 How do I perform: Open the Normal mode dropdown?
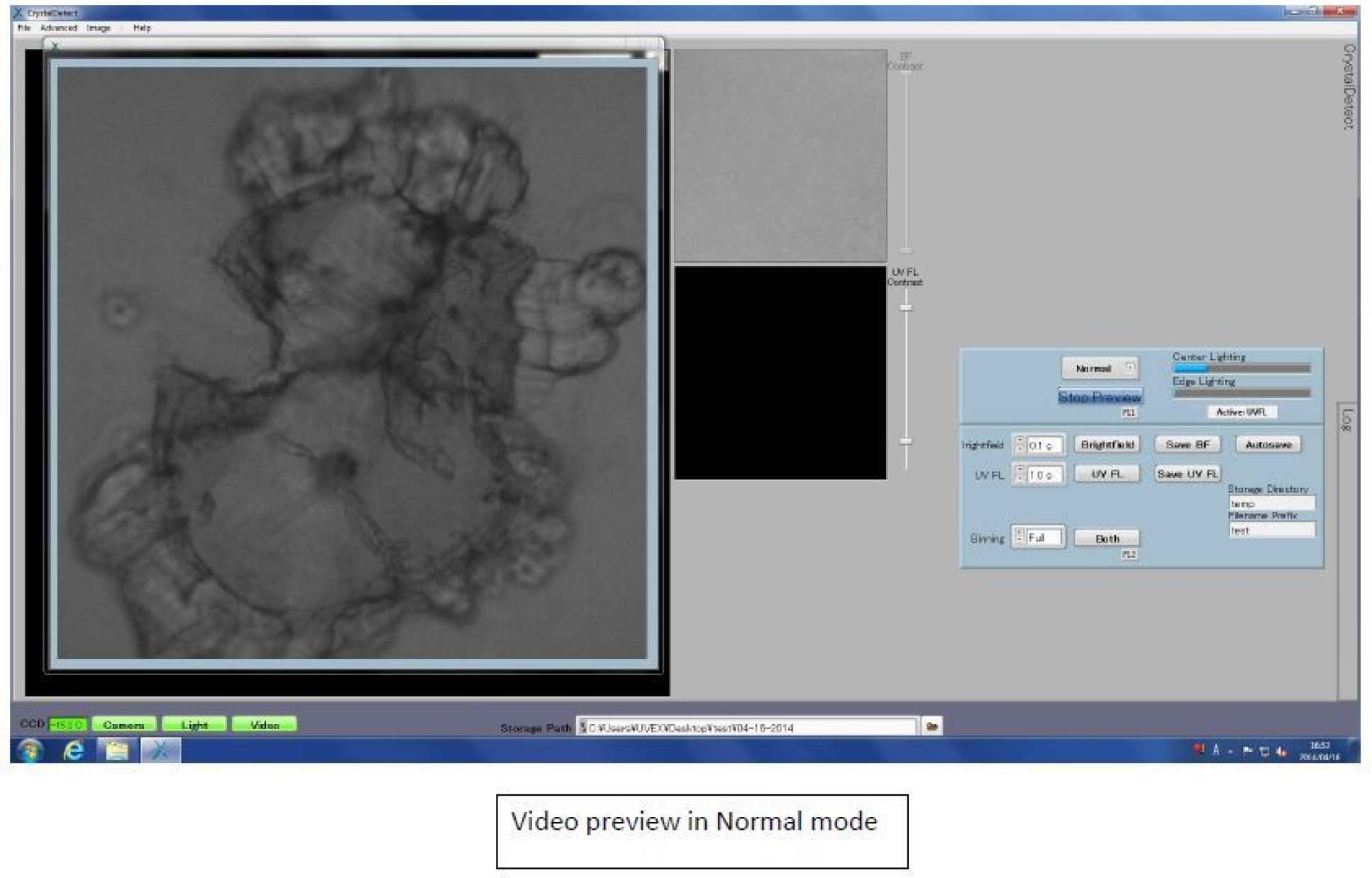click(x=1129, y=368)
